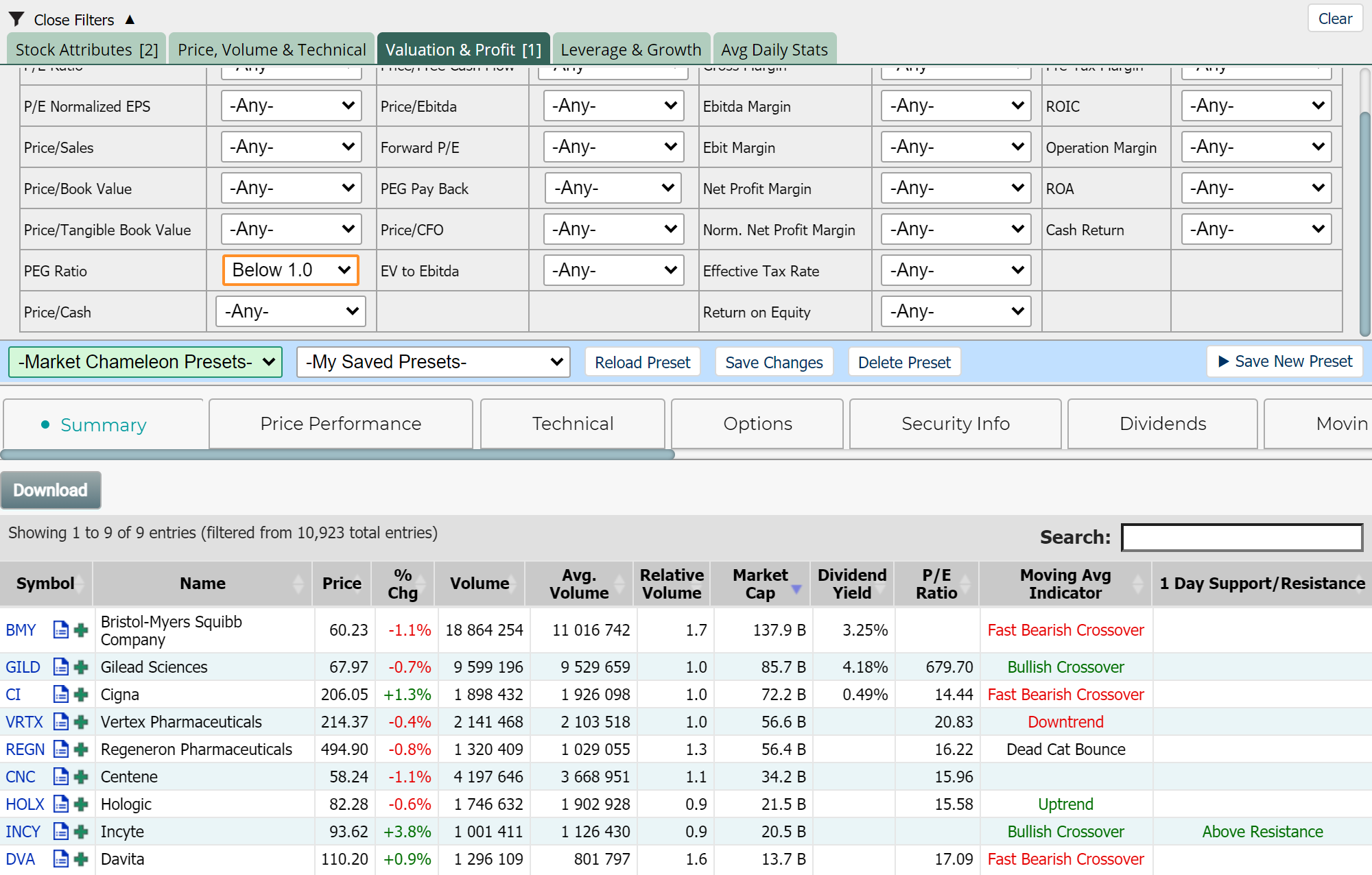Download the screener results
The image size is (1372, 875).
(51, 490)
